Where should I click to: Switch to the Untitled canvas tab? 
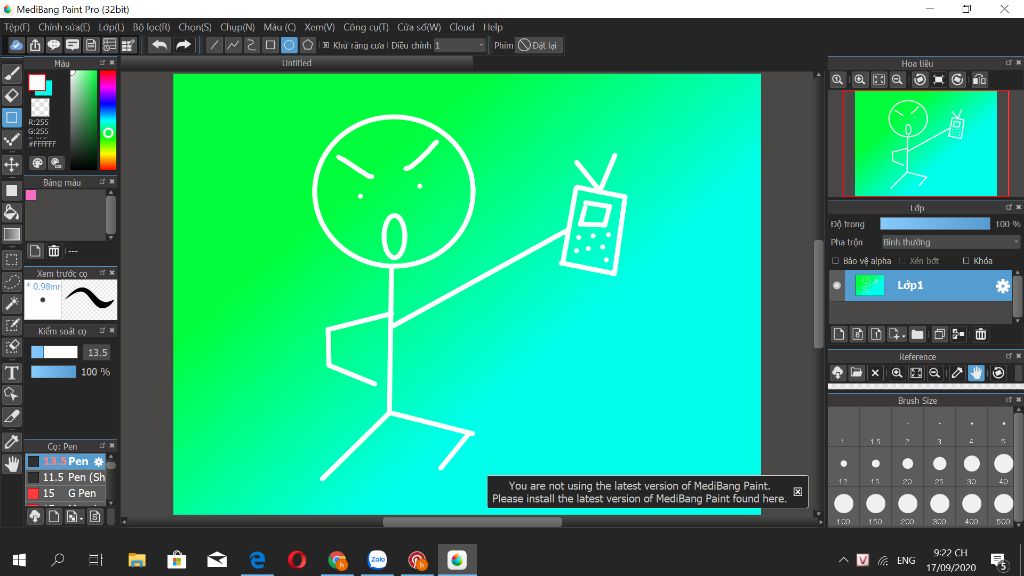tap(296, 63)
